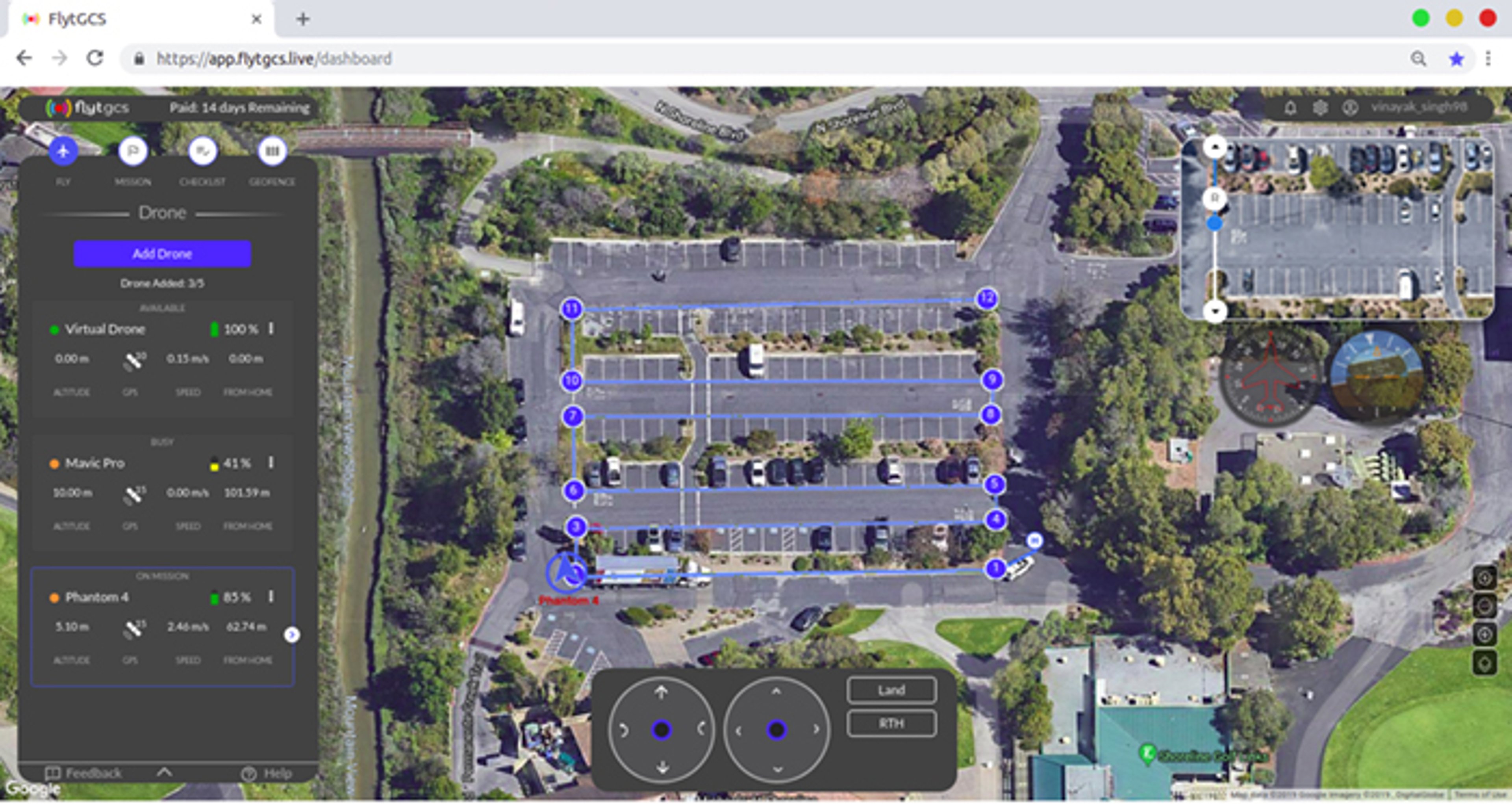Select waypoint 11 on the map
This screenshot has width=1512, height=804.
pos(572,309)
